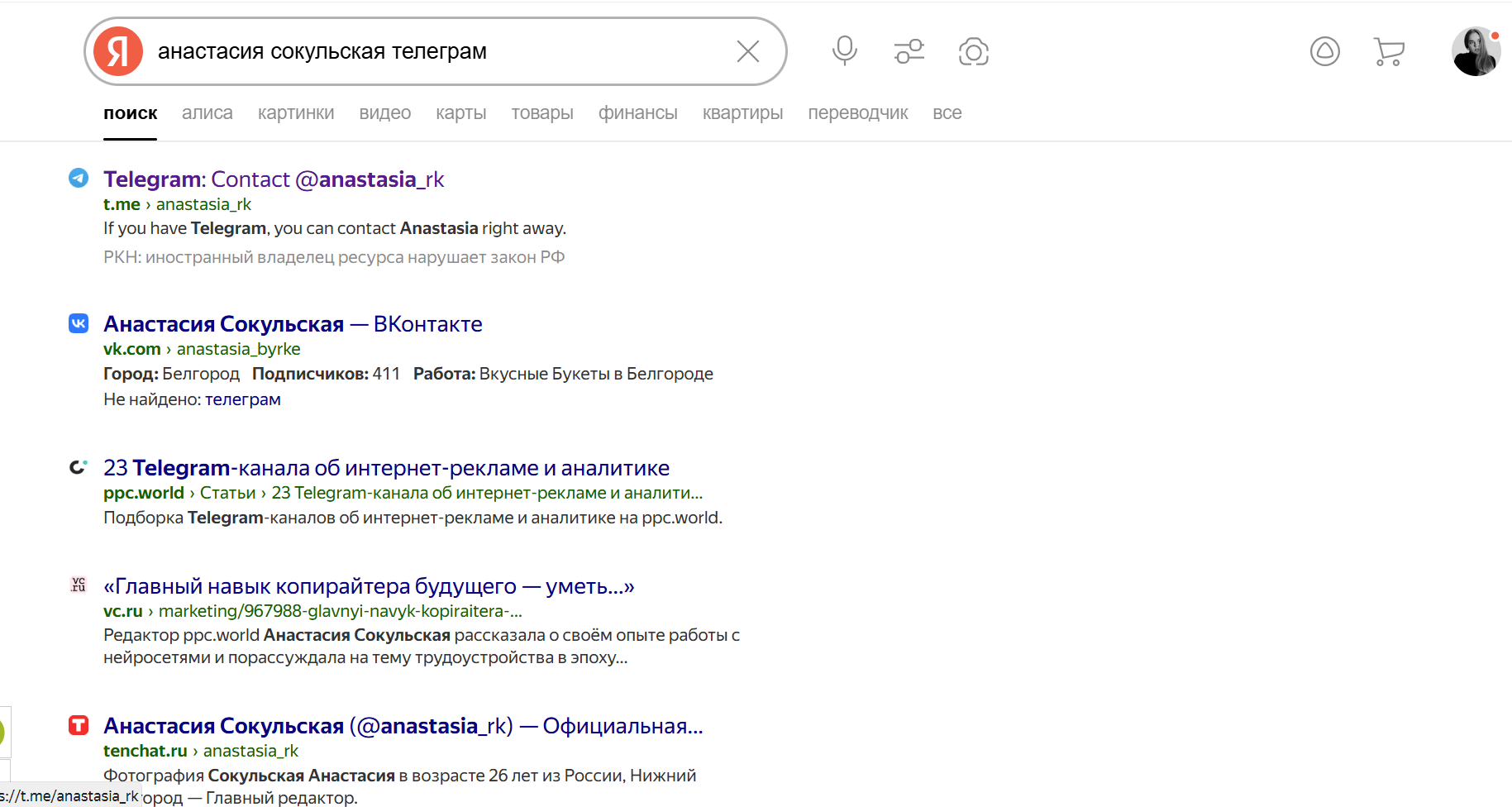Open the user profile avatar

point(1476,51)
